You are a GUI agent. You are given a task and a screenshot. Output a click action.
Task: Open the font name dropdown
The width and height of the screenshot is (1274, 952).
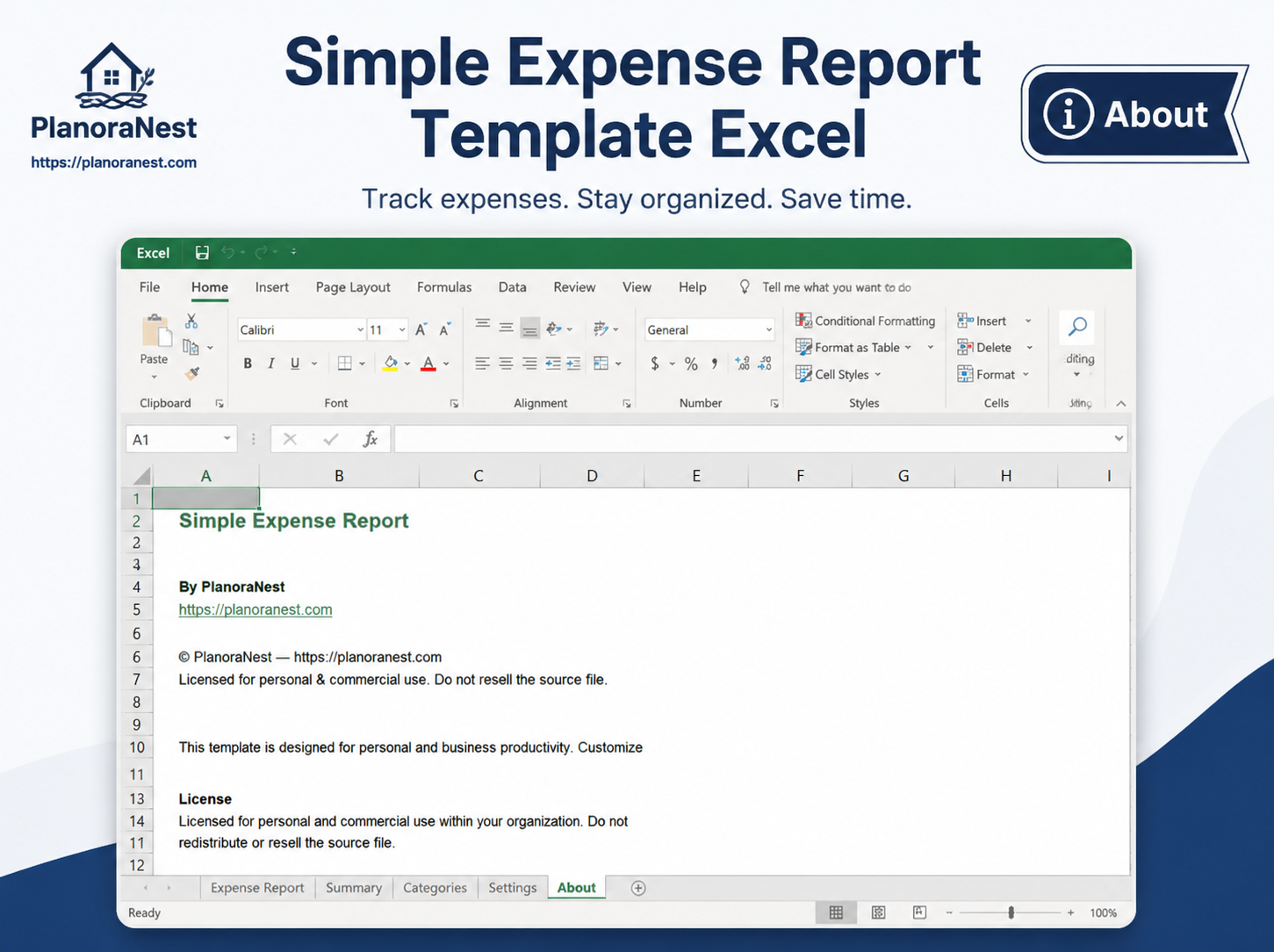tap(360, 330)
